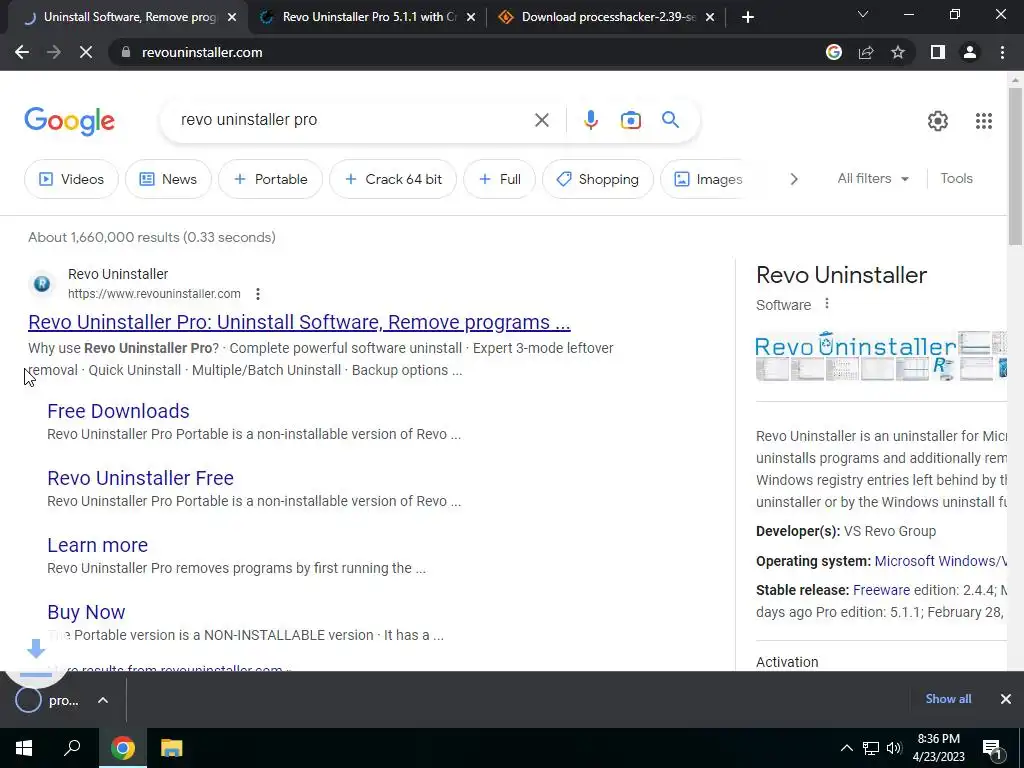Close the Revo Uninstaller Pro 5.1.1 tab
This screenshot has height=768, width=1024.
point(471,18)
